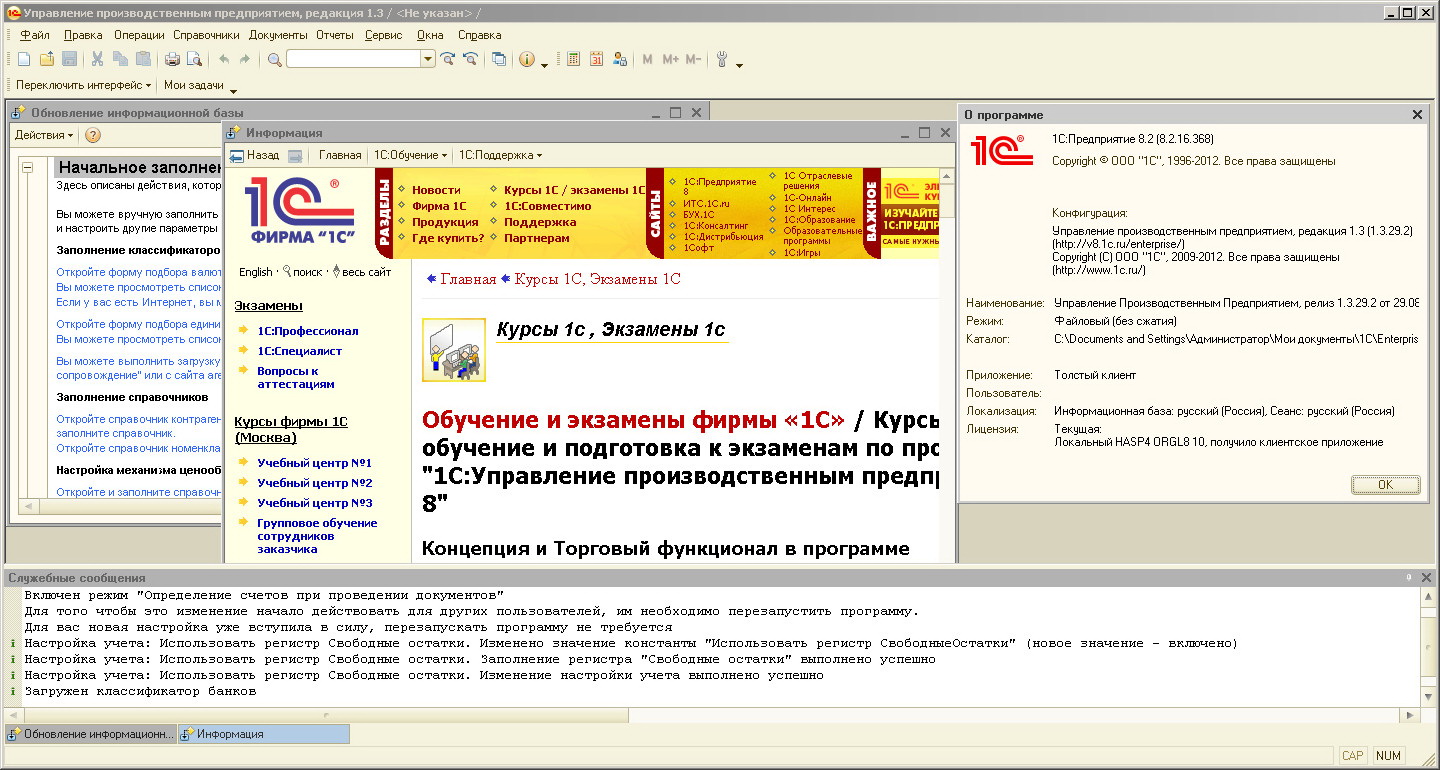This screenshot has width=1440, height=770.
Task: Click the question mark help icon in Обновление window
Action: tap(92, 135)
